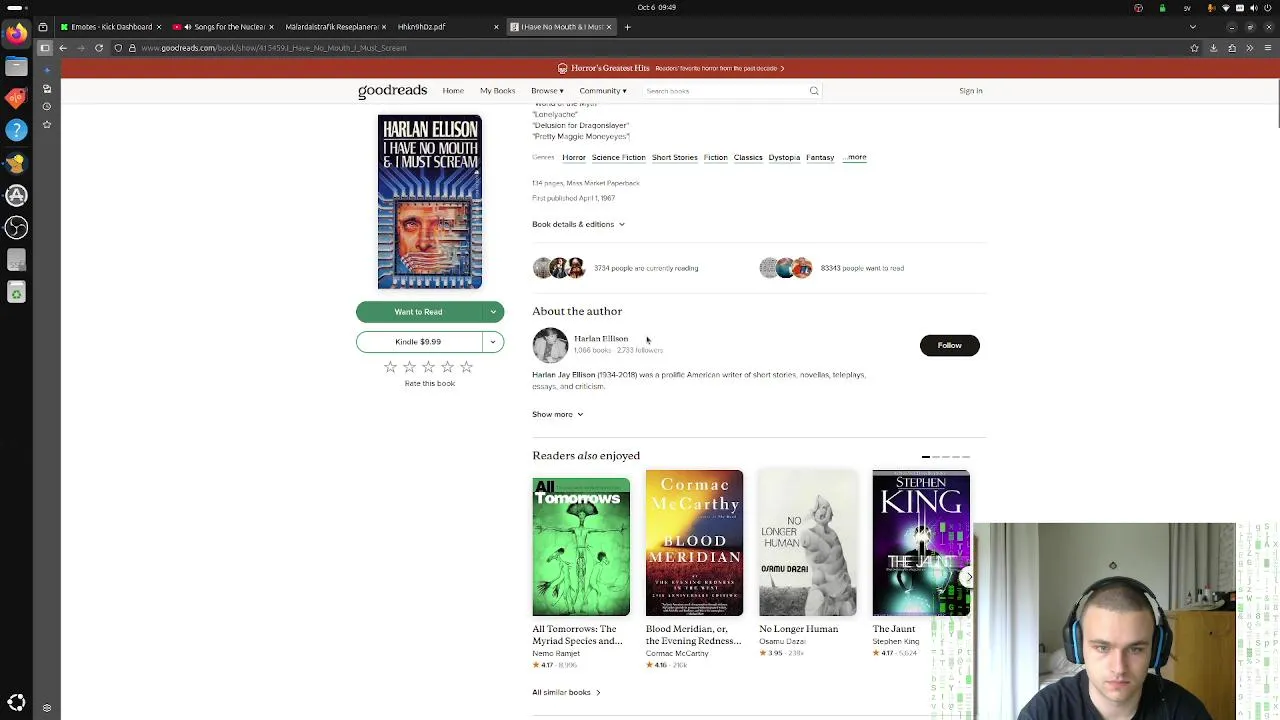1280x720 pixels.
Task: Follow author Harlan Ellison
Action: 949,346
